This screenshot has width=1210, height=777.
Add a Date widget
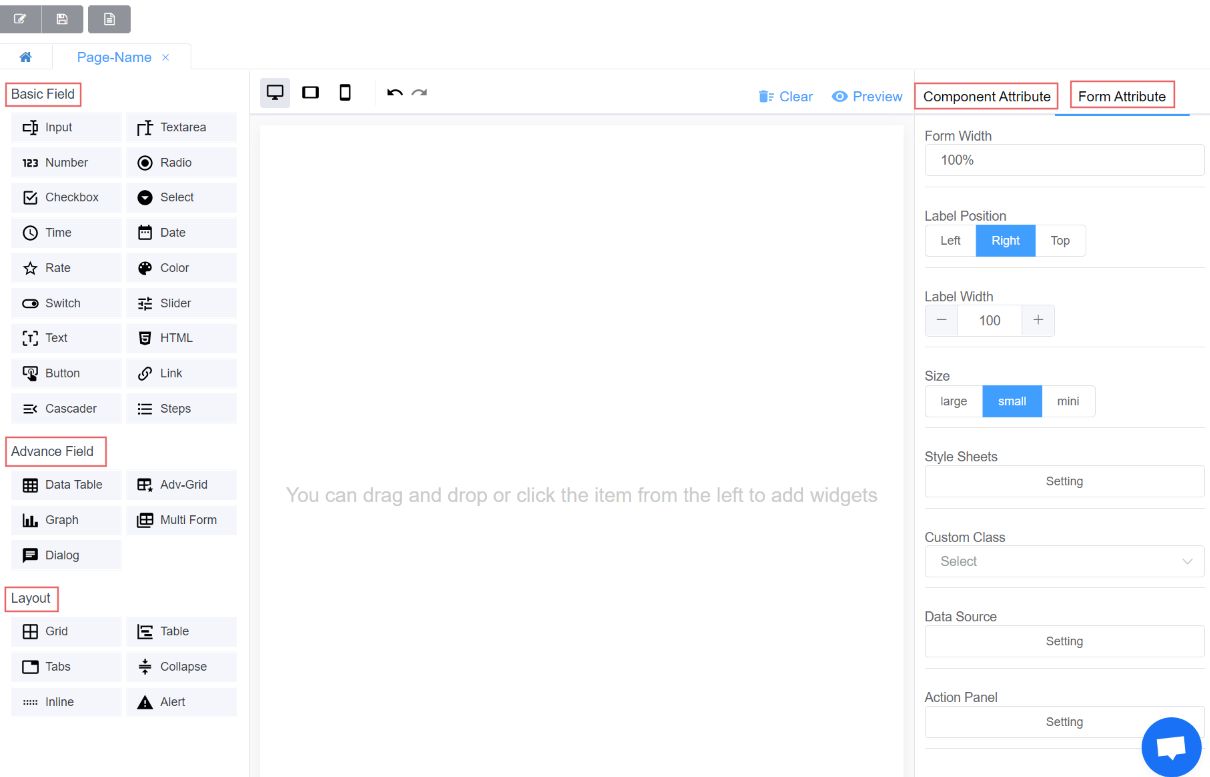pos(181,232)
